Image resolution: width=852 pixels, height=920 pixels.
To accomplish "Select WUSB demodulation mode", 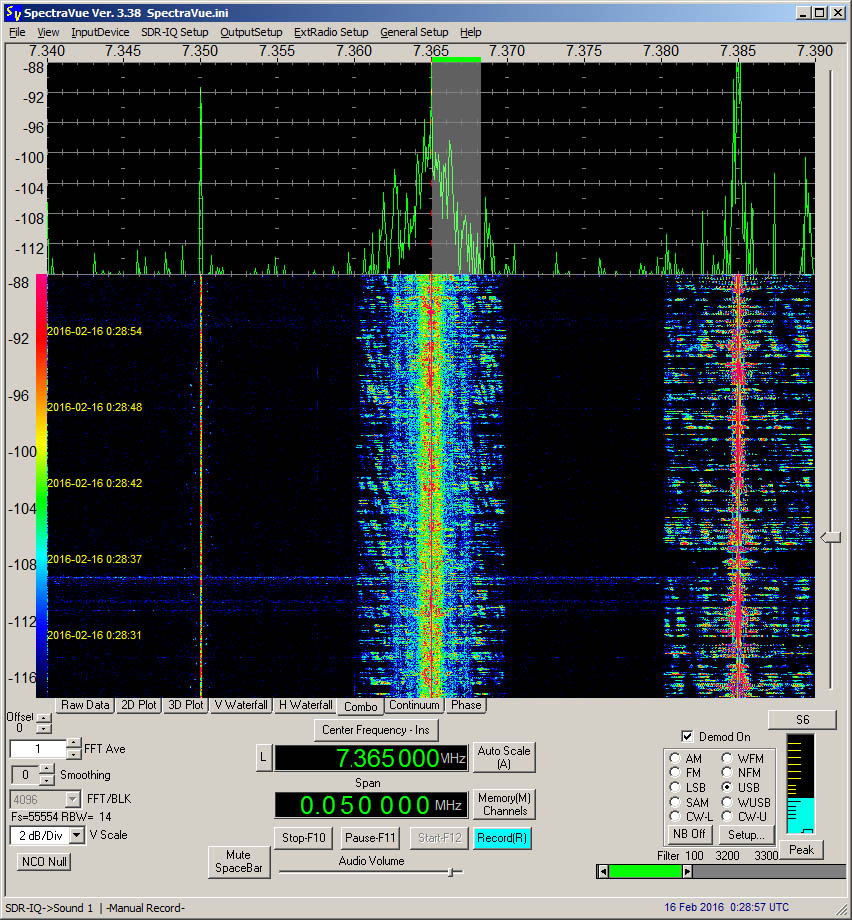I will 727,802.
